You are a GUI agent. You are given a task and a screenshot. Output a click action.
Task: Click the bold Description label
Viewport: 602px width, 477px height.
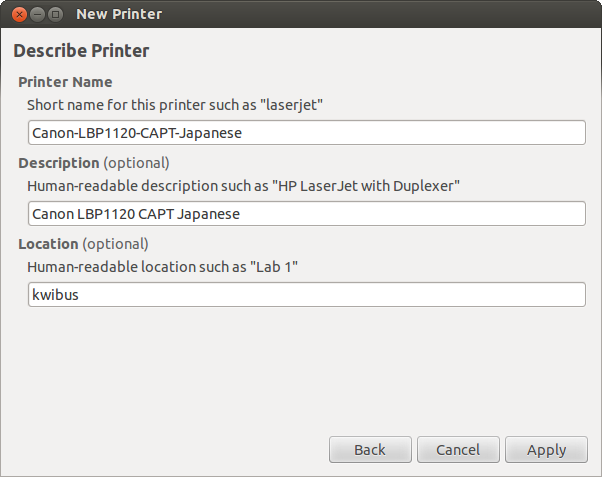coord(59,163)
